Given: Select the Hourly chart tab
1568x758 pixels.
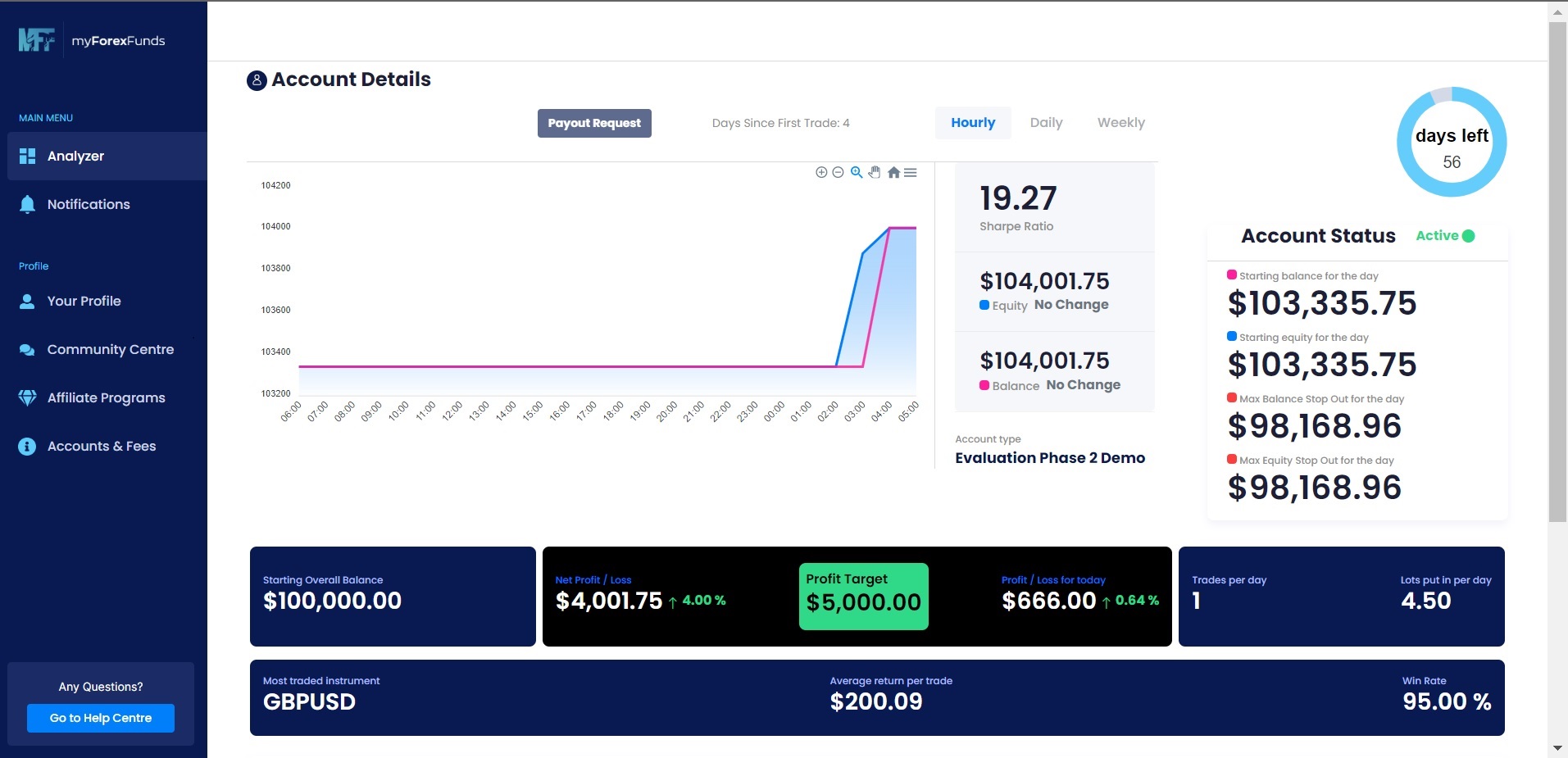Looking at the screenshot, I should [x=973, y=123].
